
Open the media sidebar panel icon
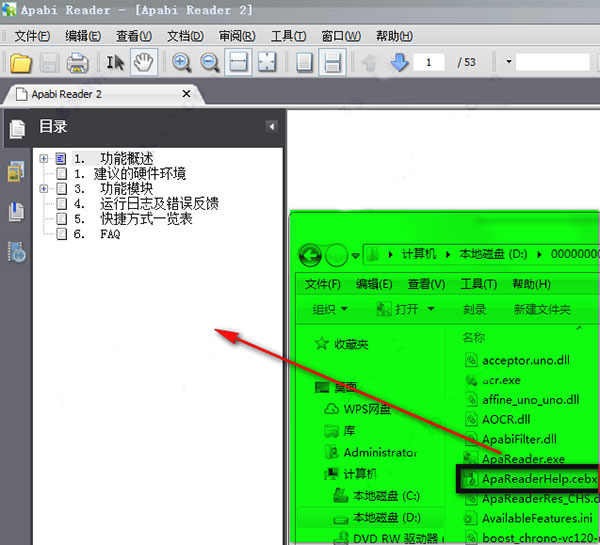click(17, 252)
